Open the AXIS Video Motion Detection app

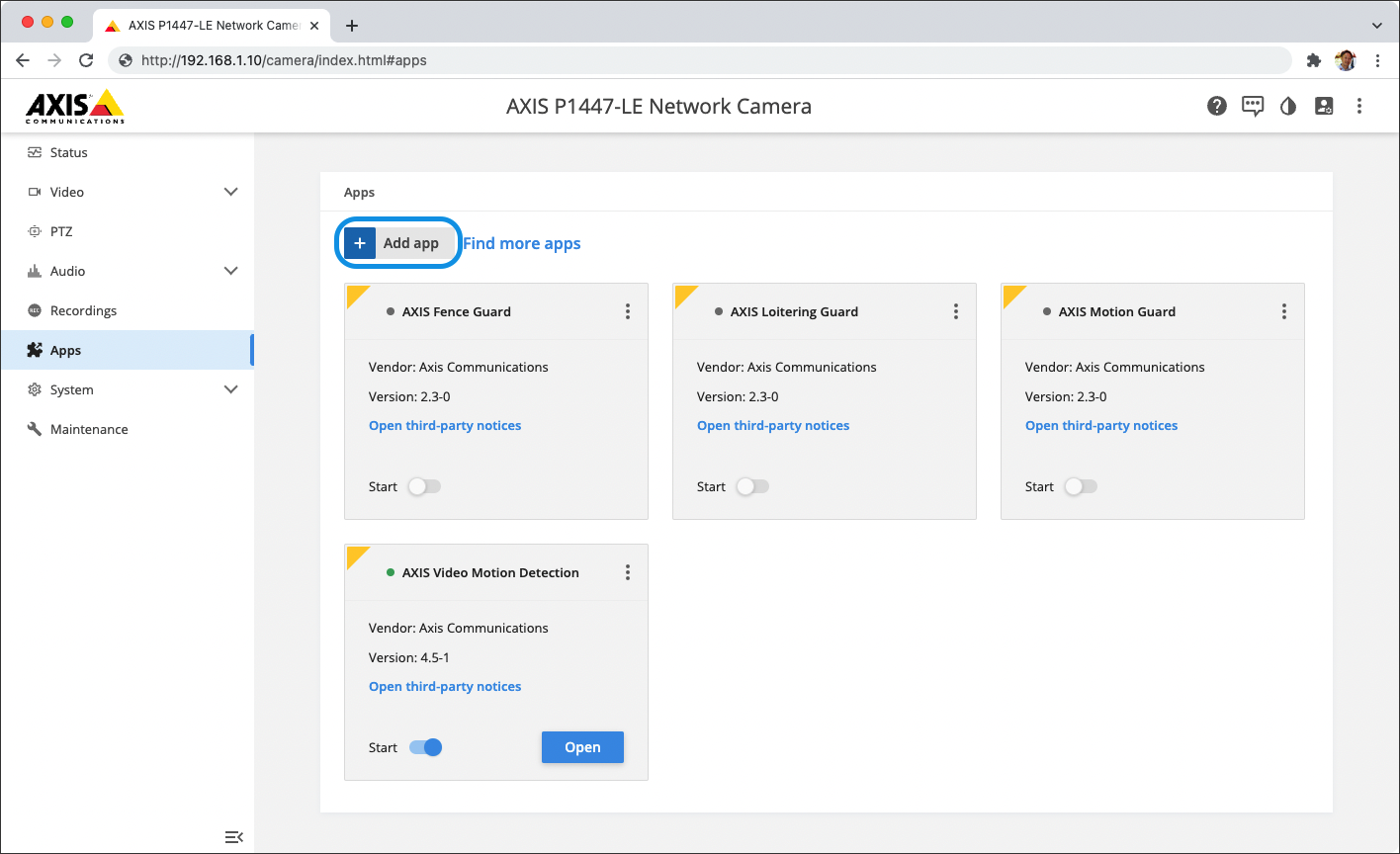click(582, 747)
